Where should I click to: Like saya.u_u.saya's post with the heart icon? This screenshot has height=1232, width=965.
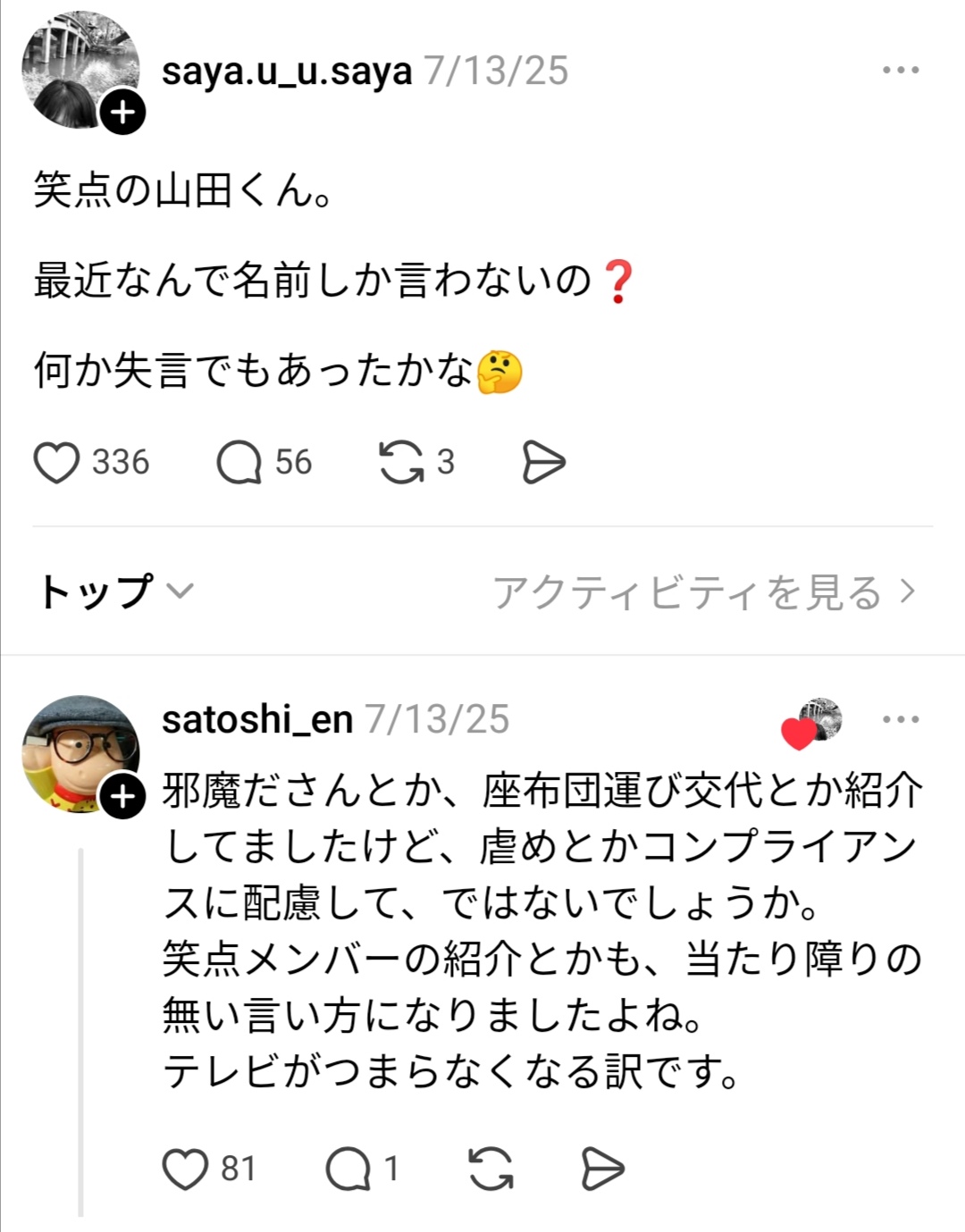(56, 463)
